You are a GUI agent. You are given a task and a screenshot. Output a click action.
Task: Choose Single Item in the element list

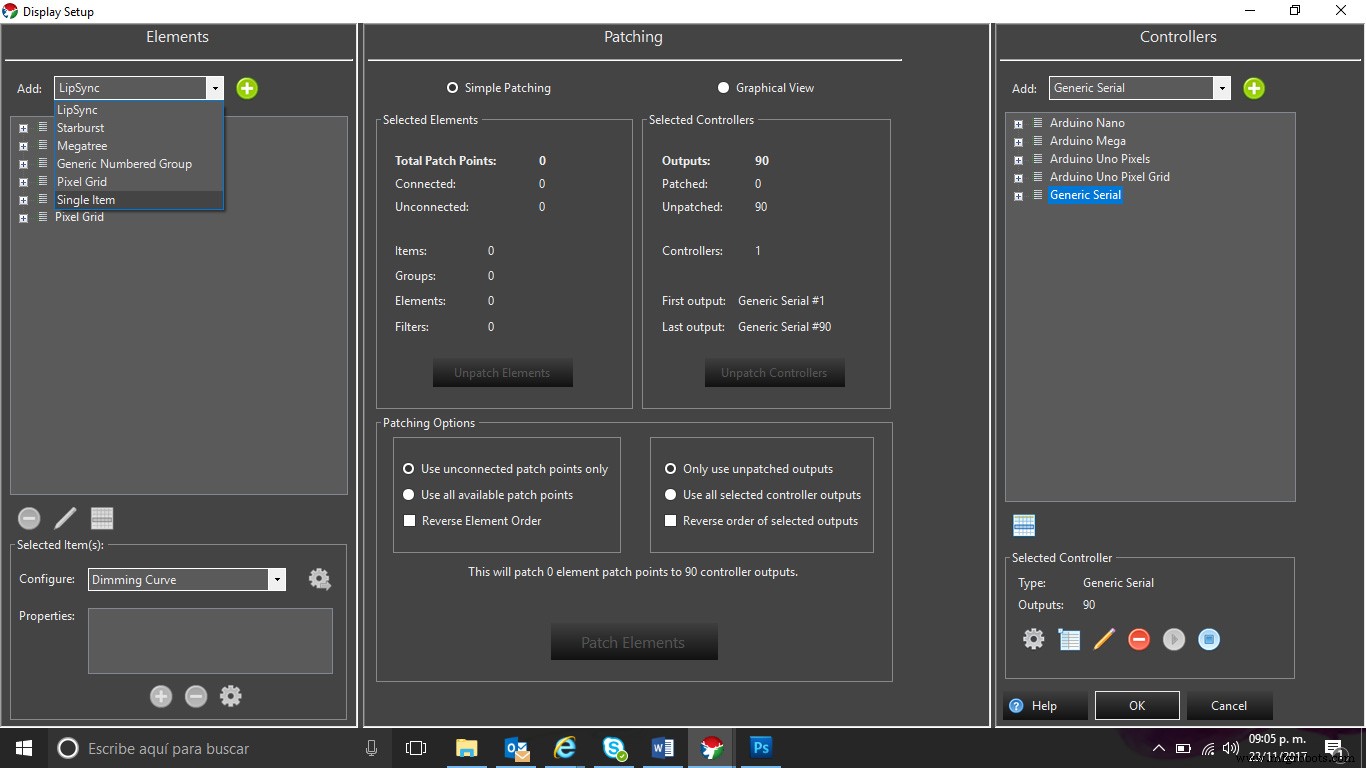tap(86, 199)
